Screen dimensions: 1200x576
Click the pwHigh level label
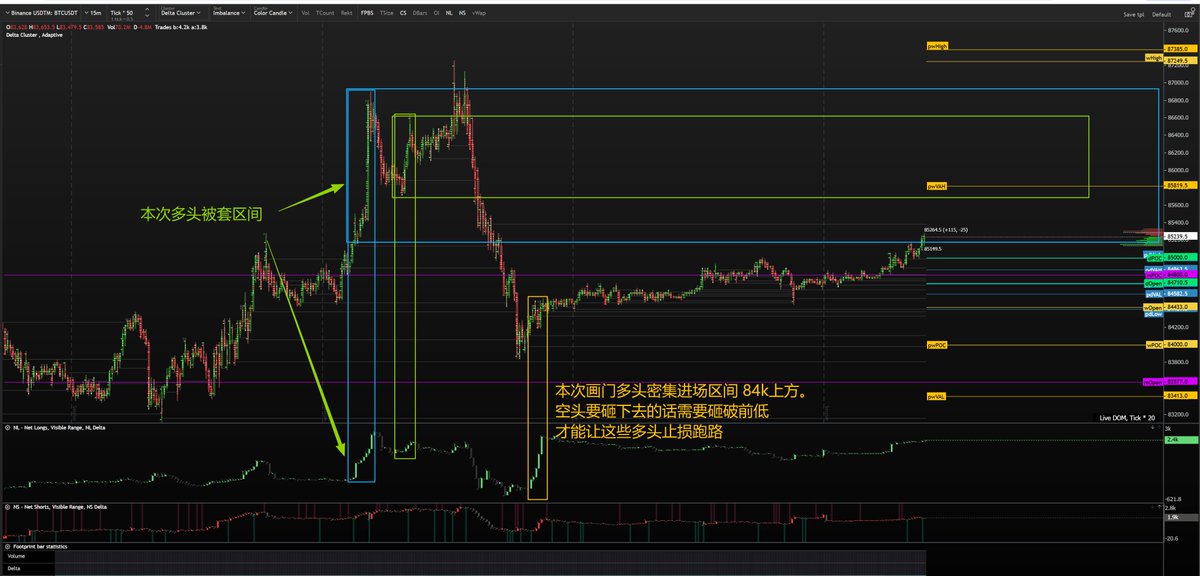coord(937,46)
